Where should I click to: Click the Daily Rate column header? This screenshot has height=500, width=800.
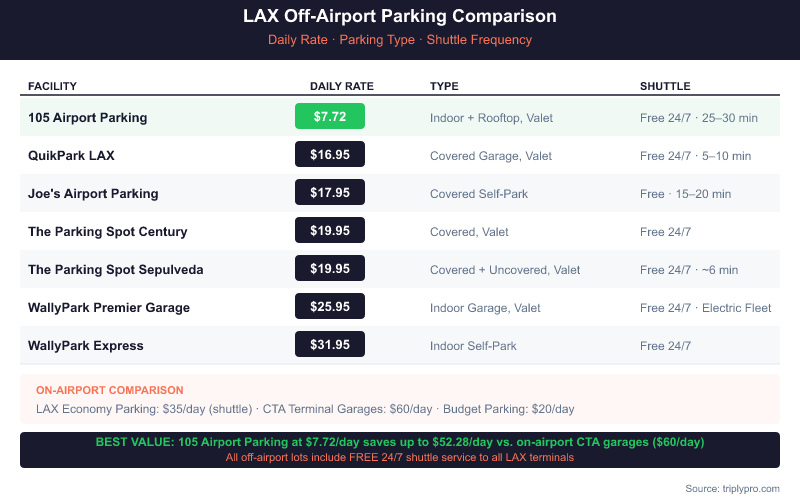point(342,86)
